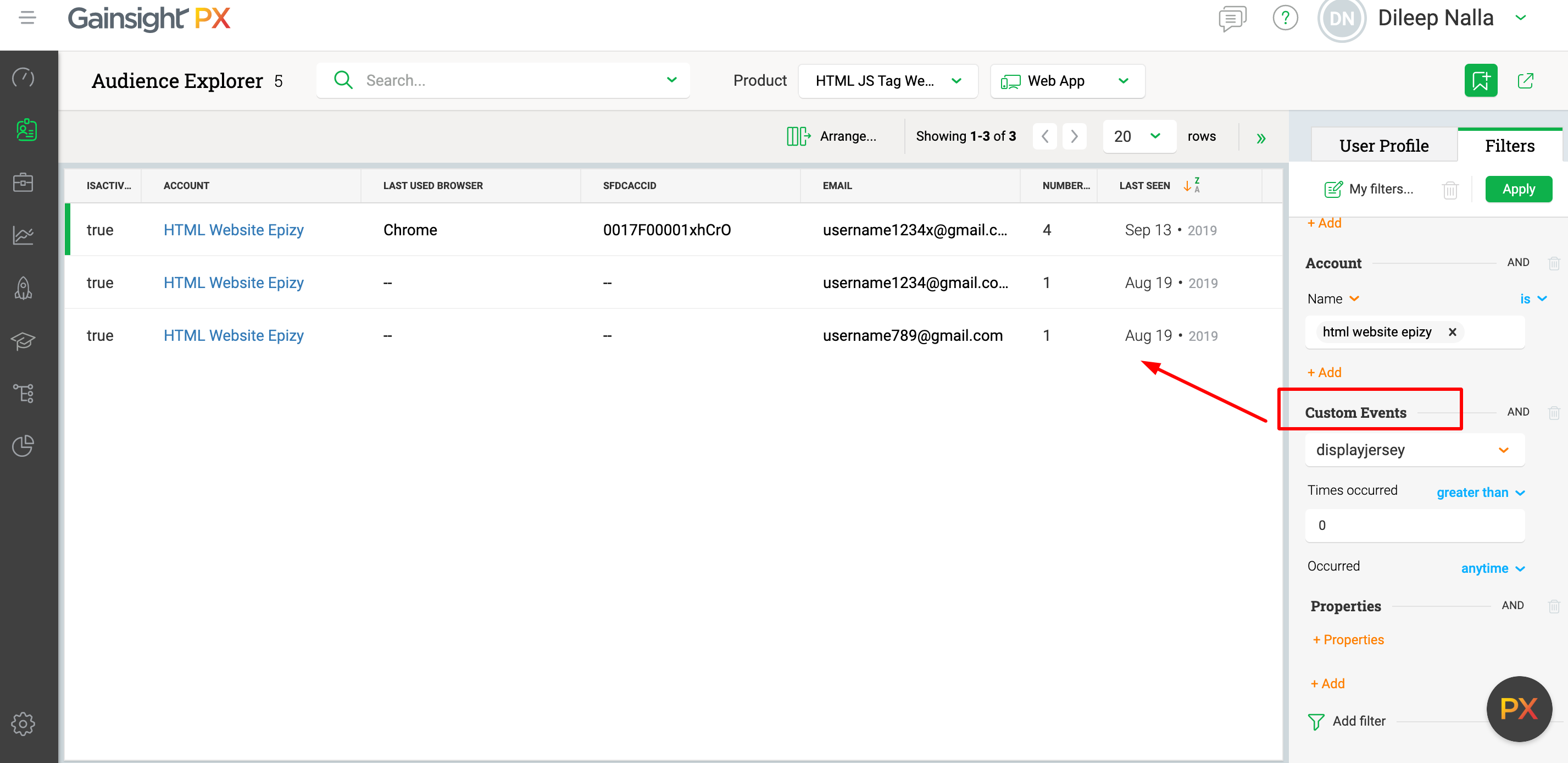Screen dimensions: 1568x763
Task: Open the PX floating badge button
Action: click(x=1519, y=708)
